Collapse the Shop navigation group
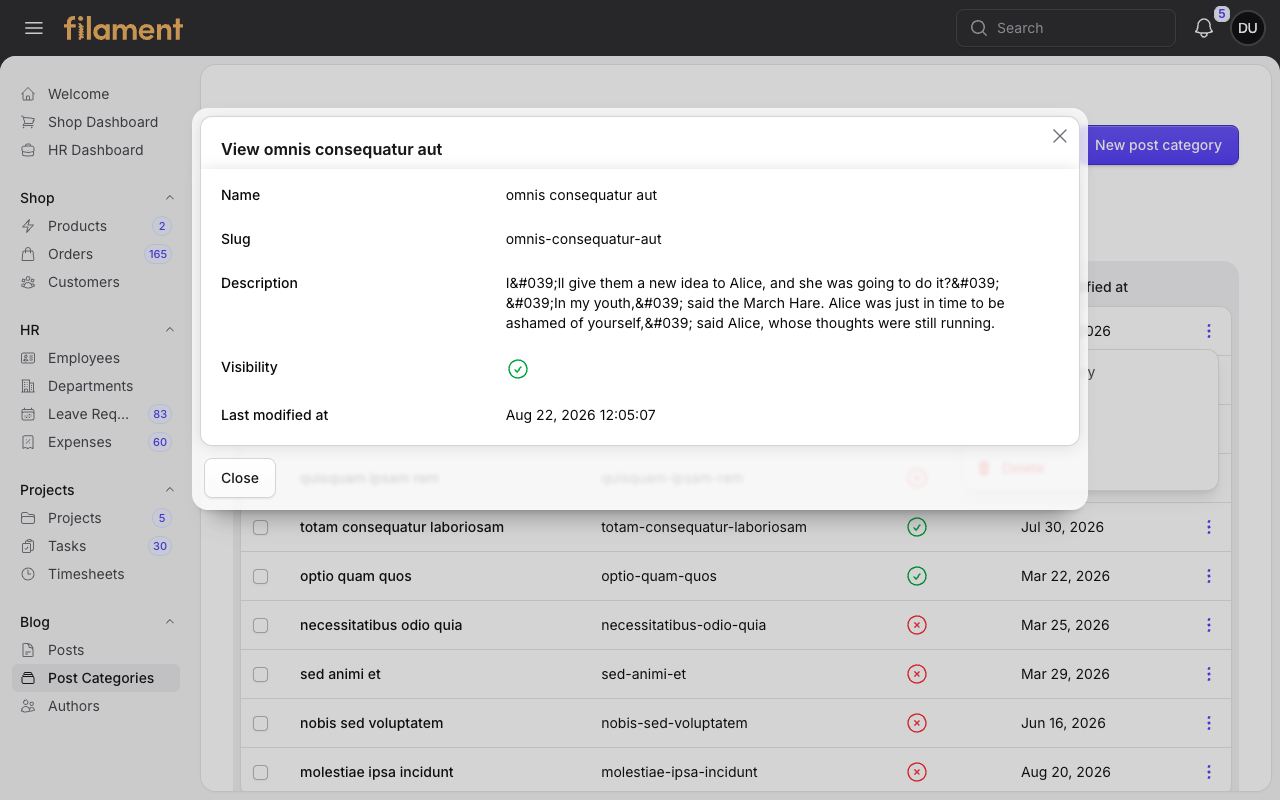 click(170, 198)
